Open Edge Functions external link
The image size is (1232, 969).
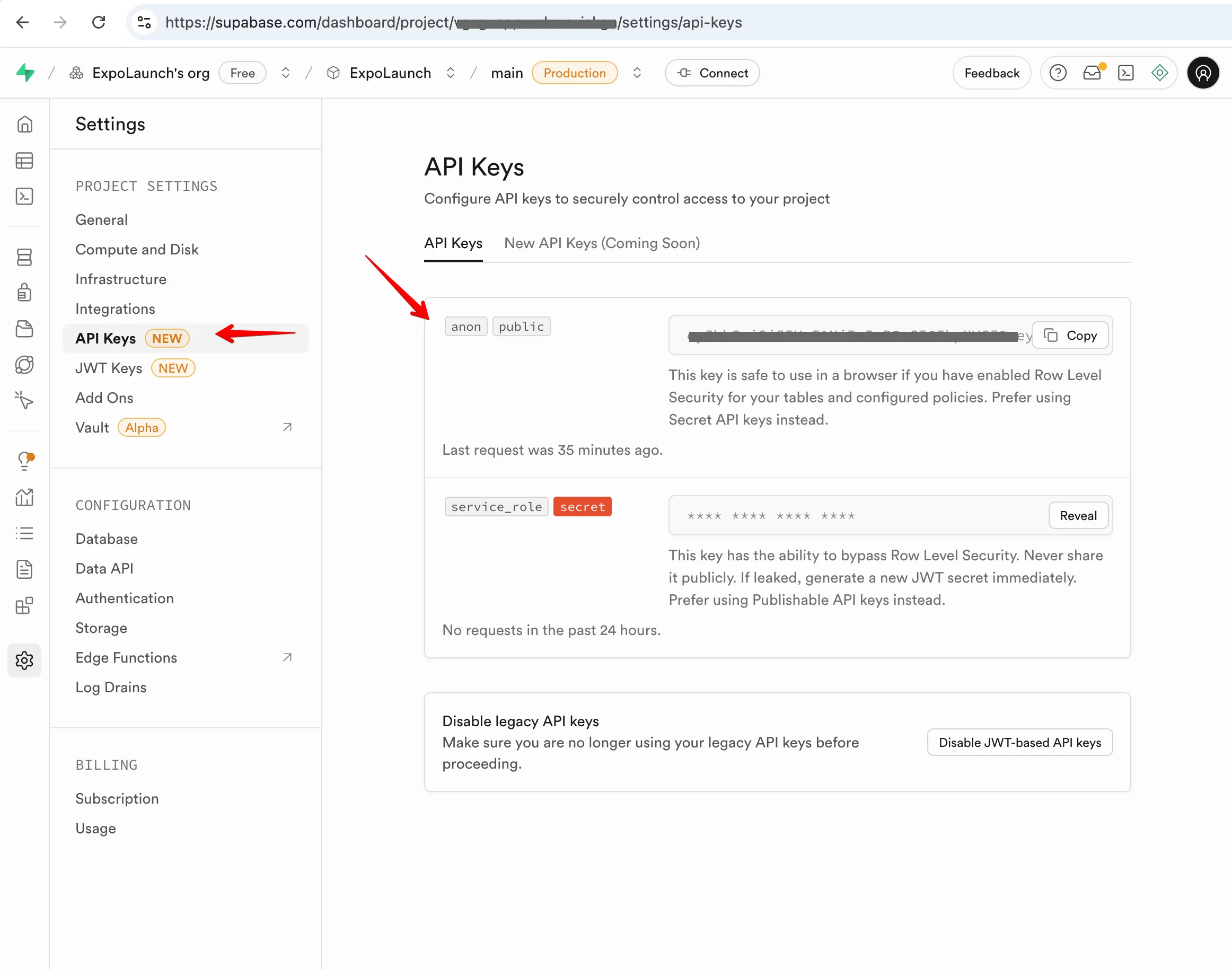(x=186, y=657)
